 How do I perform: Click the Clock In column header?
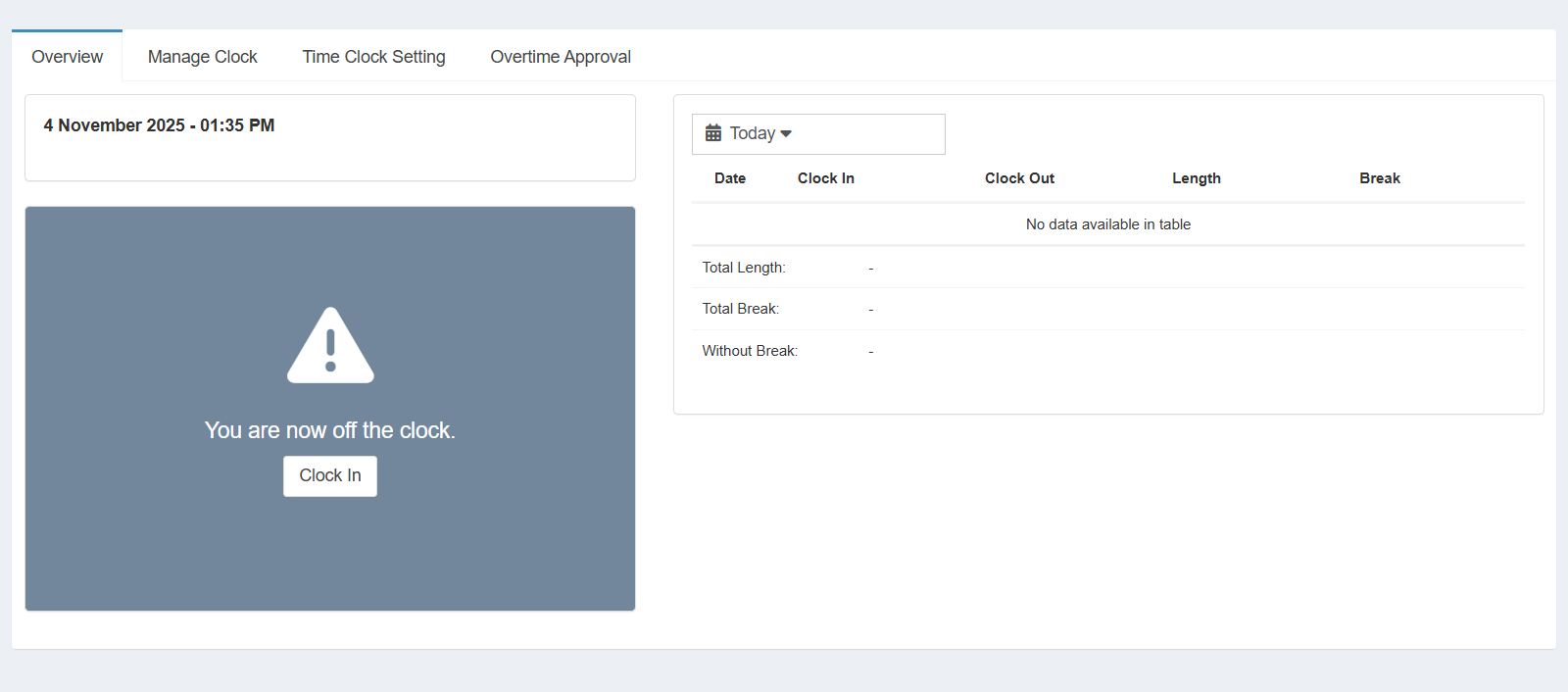[x=825, y=178]
